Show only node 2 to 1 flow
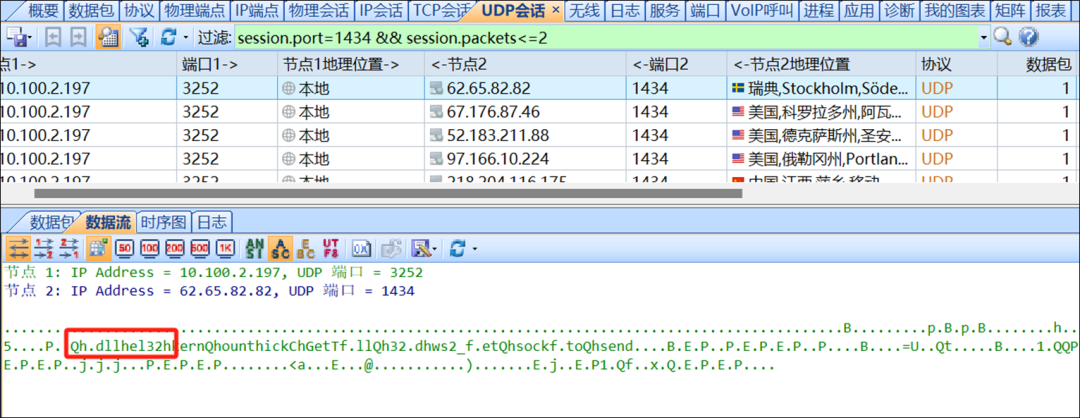Screen dimensions: 1080x418 click(x=68, y=247)
